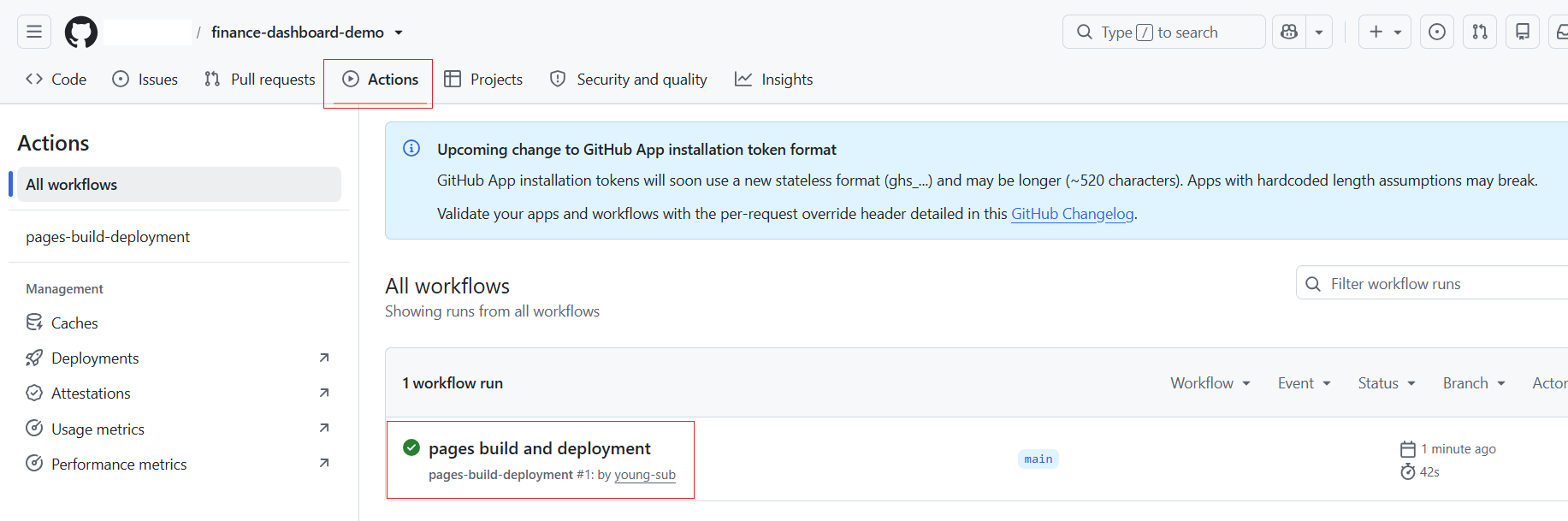Expand the Actor filter dropdown
The image size is (1568, 521).
(x=1549, y=383)
